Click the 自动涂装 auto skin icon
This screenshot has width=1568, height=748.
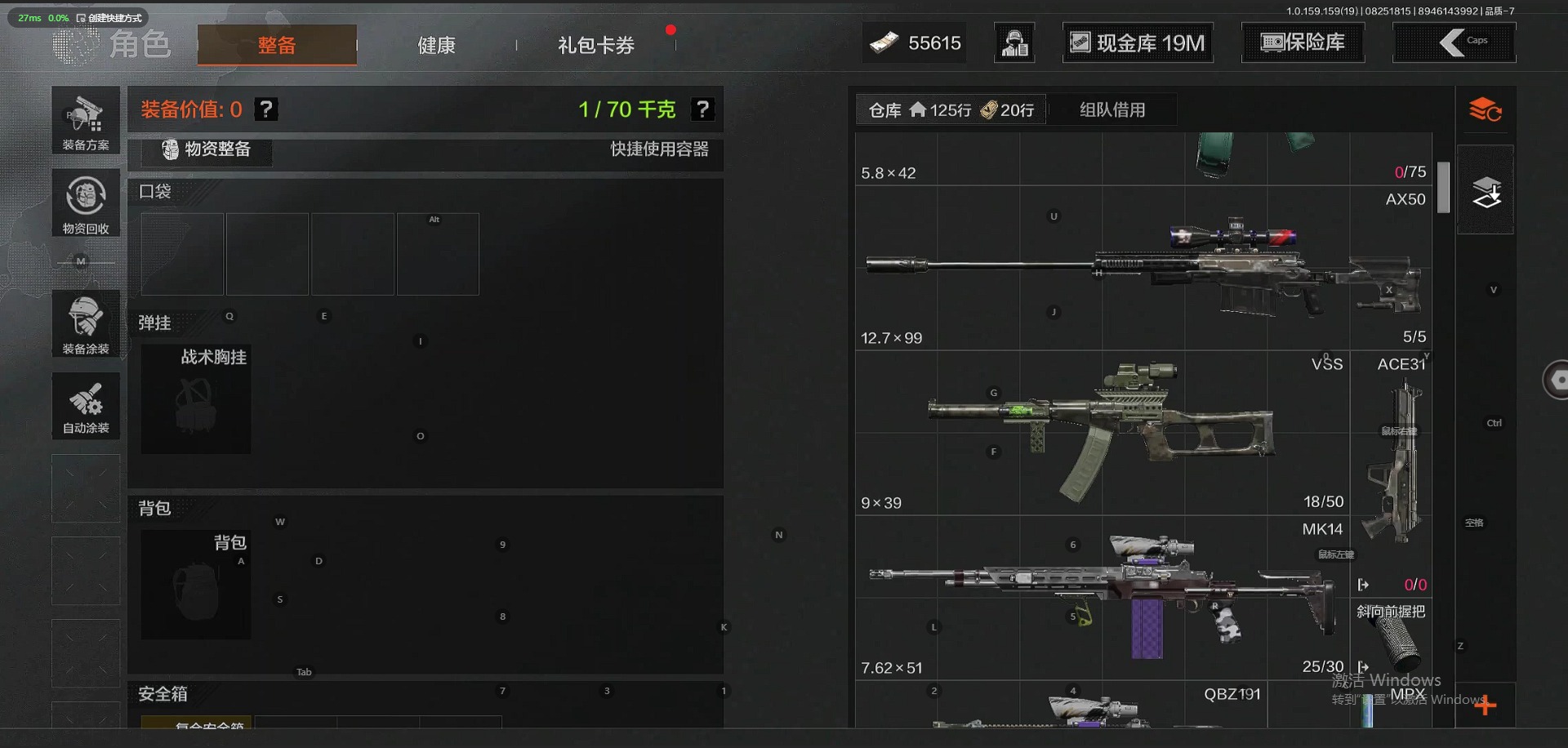(x=86, y=406)
